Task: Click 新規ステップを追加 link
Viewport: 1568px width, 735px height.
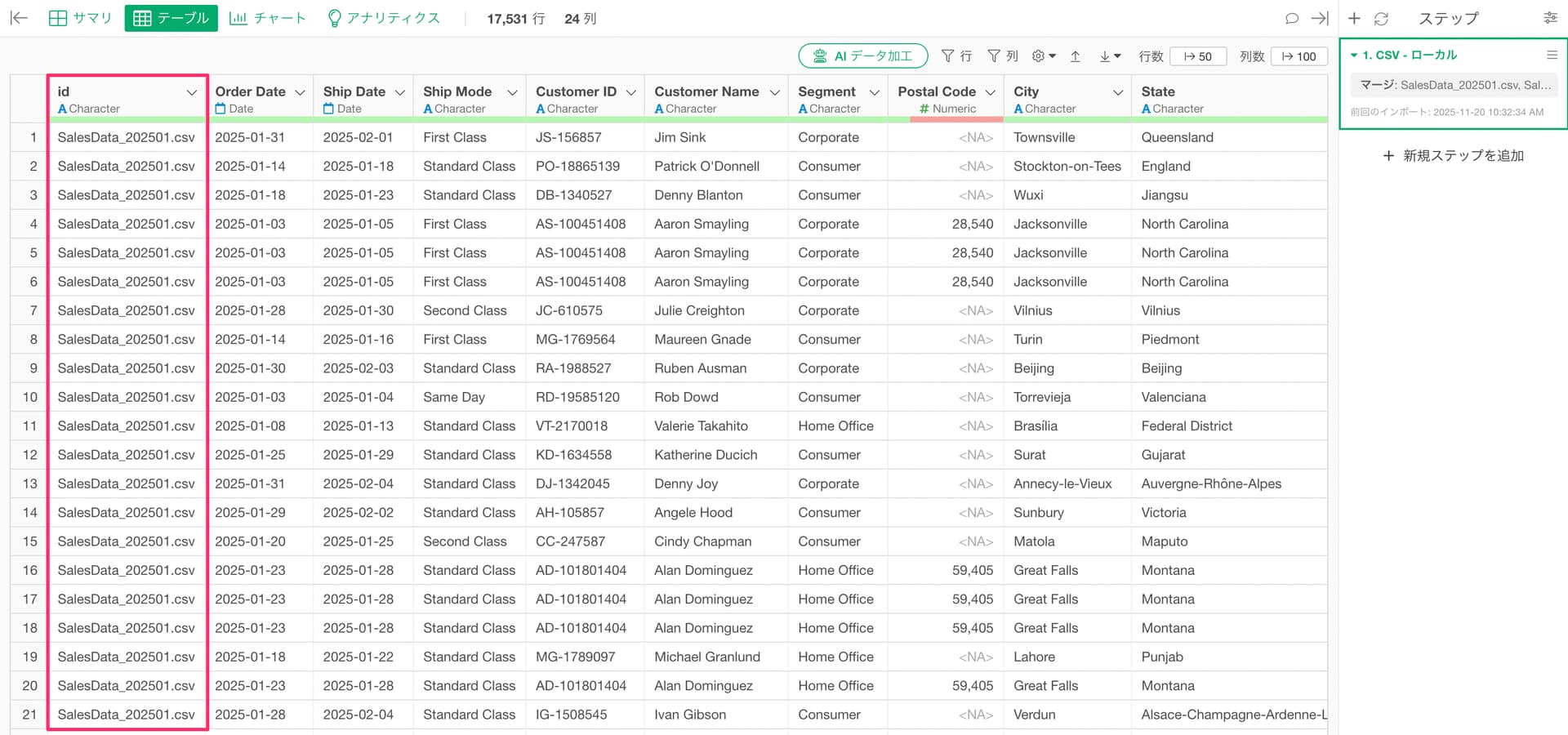Action: point(1454,155)
